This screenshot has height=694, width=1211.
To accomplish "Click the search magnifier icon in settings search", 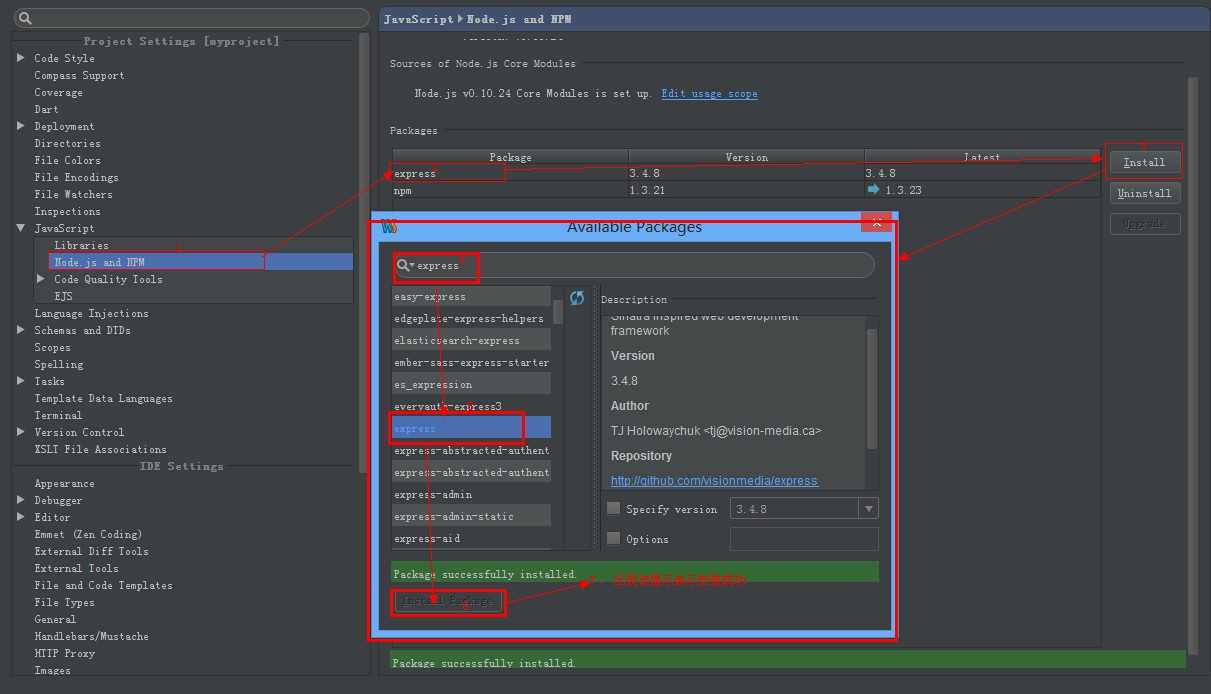I will [x=24, y=18].
